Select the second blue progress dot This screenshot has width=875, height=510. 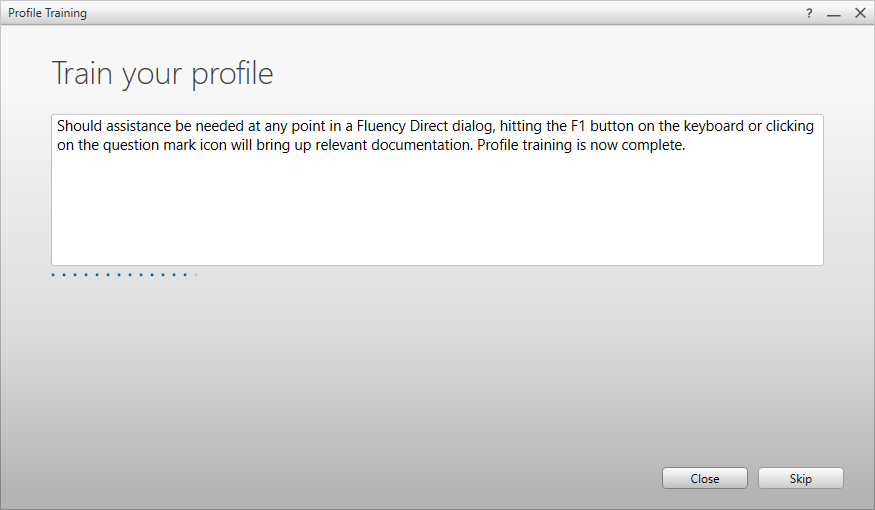(x=64, y=275)
